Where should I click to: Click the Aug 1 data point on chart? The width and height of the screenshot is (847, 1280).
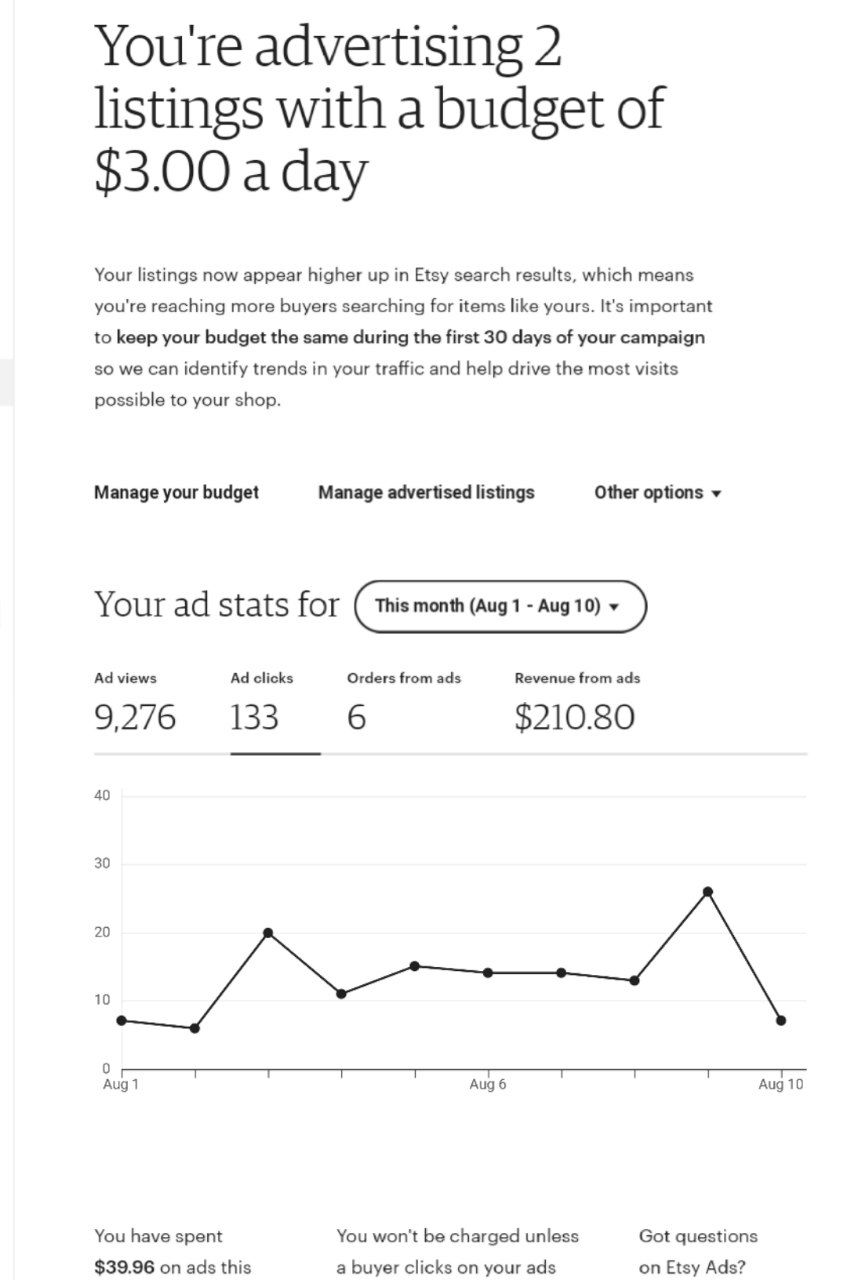click(121, 1020)
